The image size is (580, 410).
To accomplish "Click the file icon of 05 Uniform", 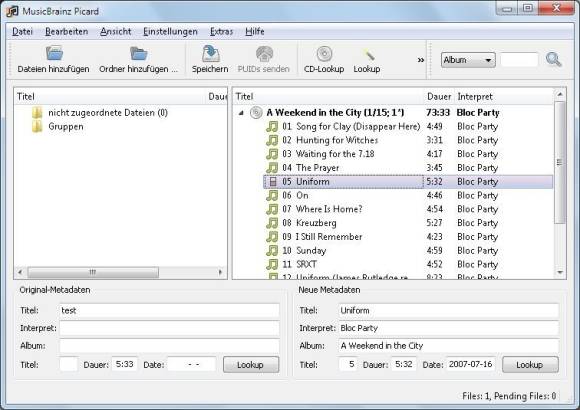I will tap(273, 181).
